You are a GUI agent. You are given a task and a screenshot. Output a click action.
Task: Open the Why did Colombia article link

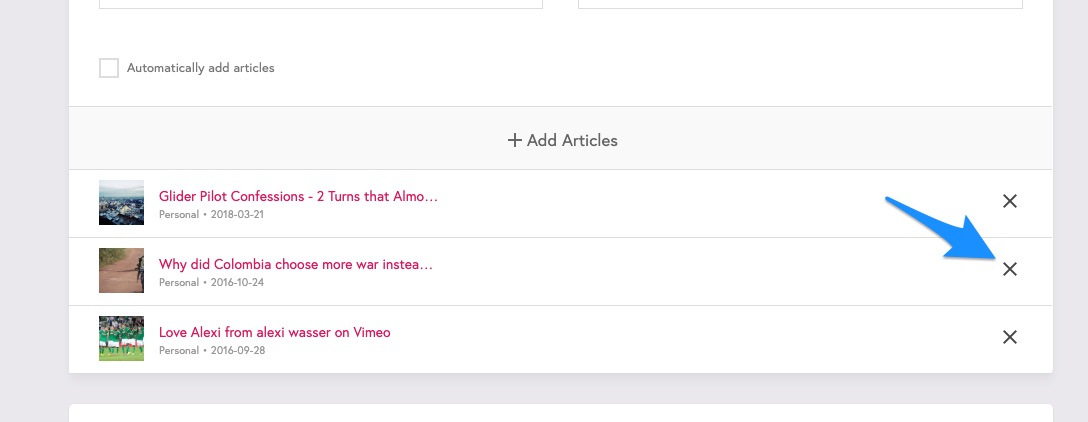click(x=296, y=264)
